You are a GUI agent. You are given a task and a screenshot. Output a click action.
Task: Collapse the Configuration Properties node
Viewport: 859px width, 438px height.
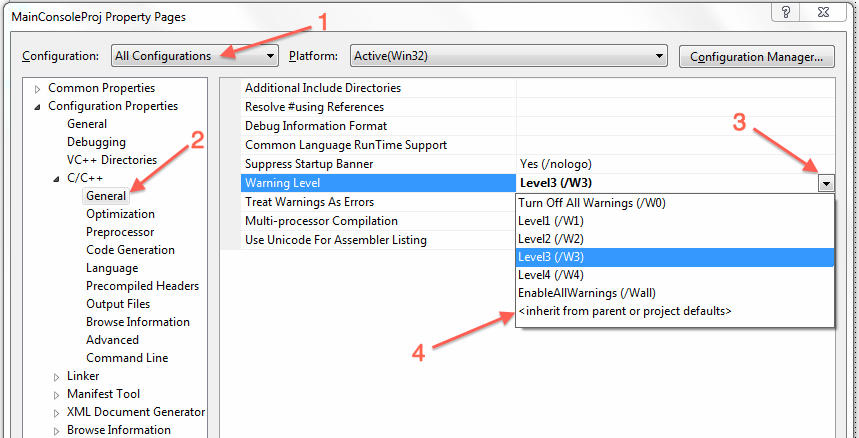pyautogui.click(x=39, y=106)
